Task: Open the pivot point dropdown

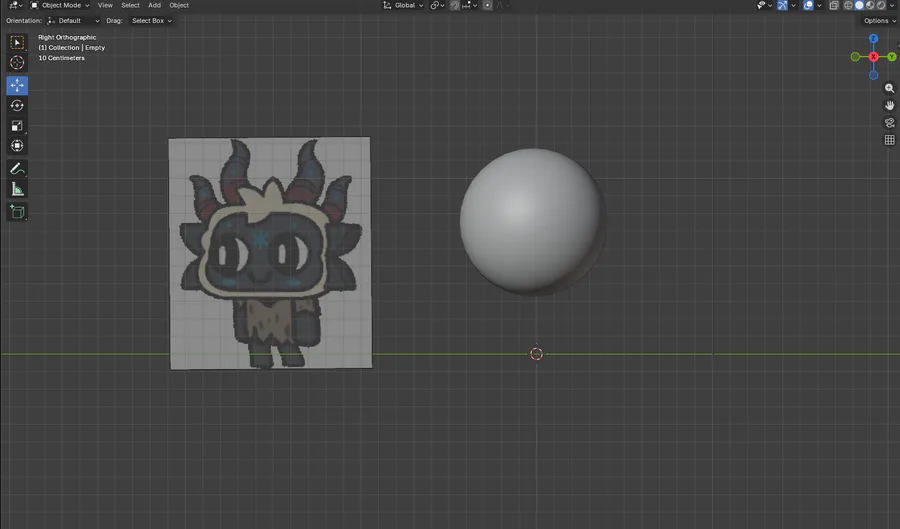Action: (x=437, y=5)
